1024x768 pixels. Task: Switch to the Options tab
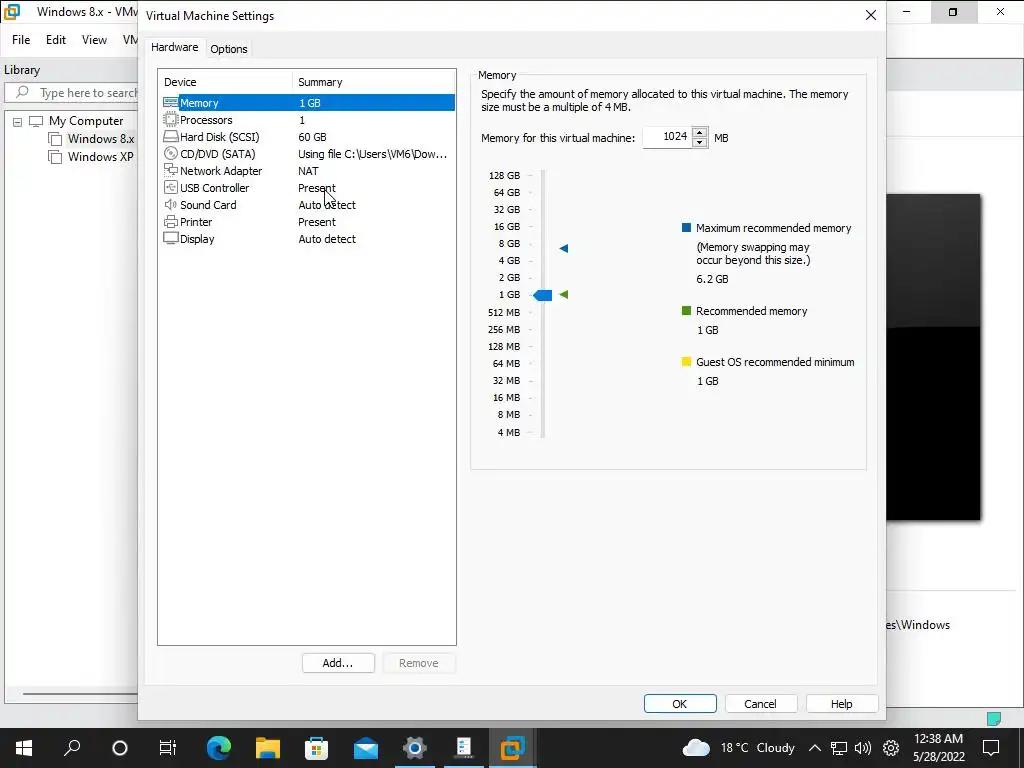[229, 49]
